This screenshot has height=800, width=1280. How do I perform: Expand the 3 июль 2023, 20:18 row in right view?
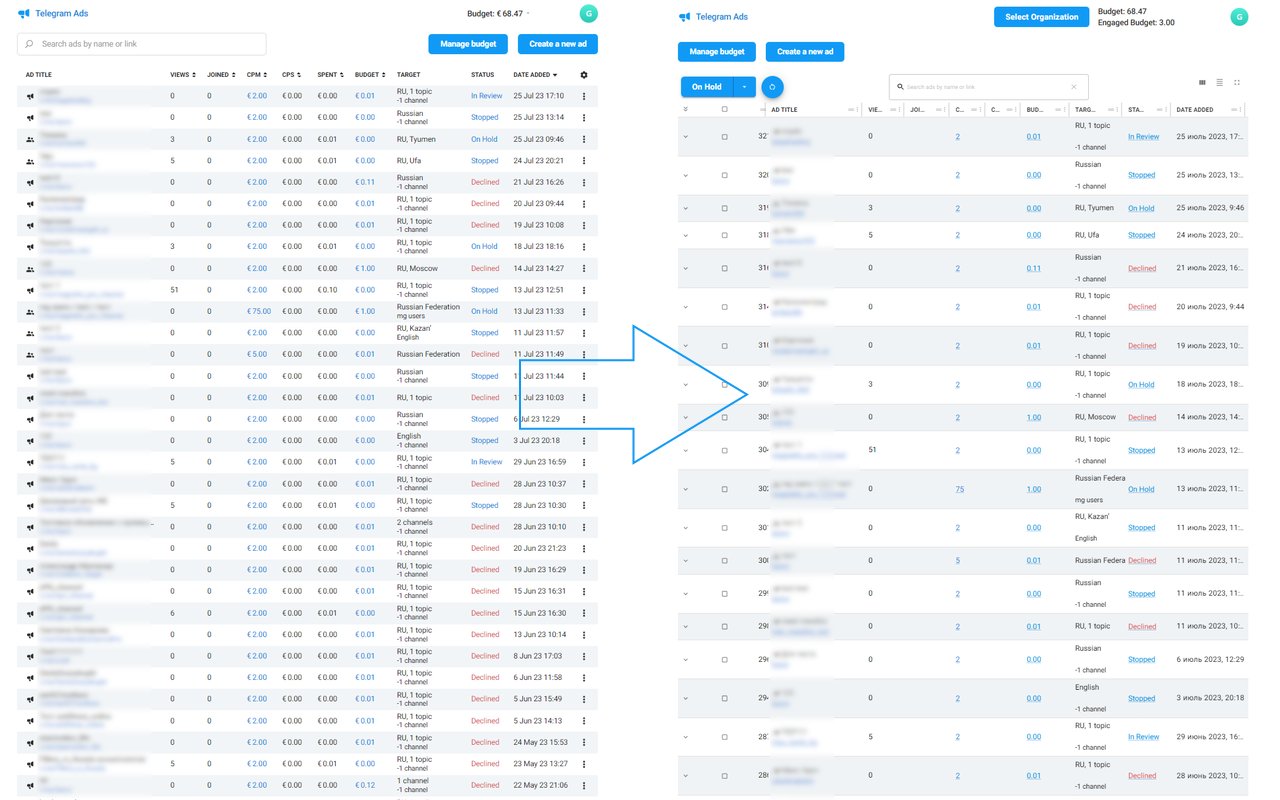point(686,699)
